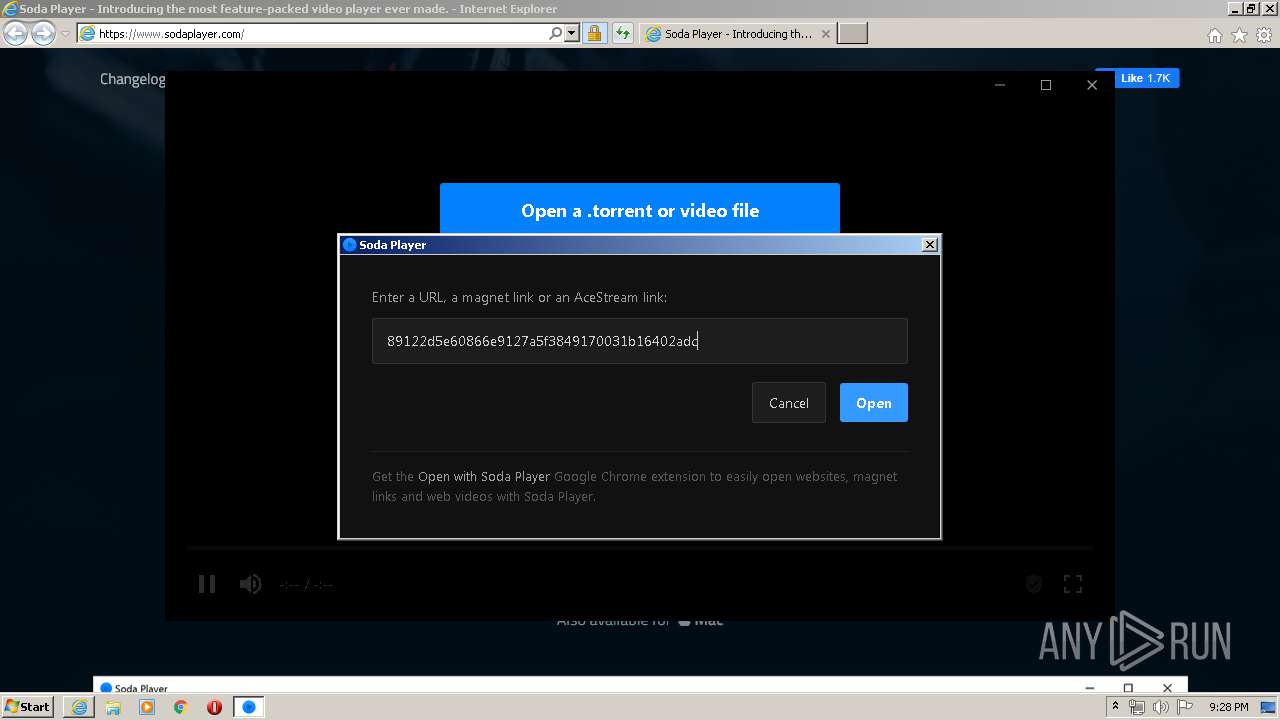This screenshot has width=1280, height=720.
Task: Go to IE home page
Action: (x=1214, y=35)
